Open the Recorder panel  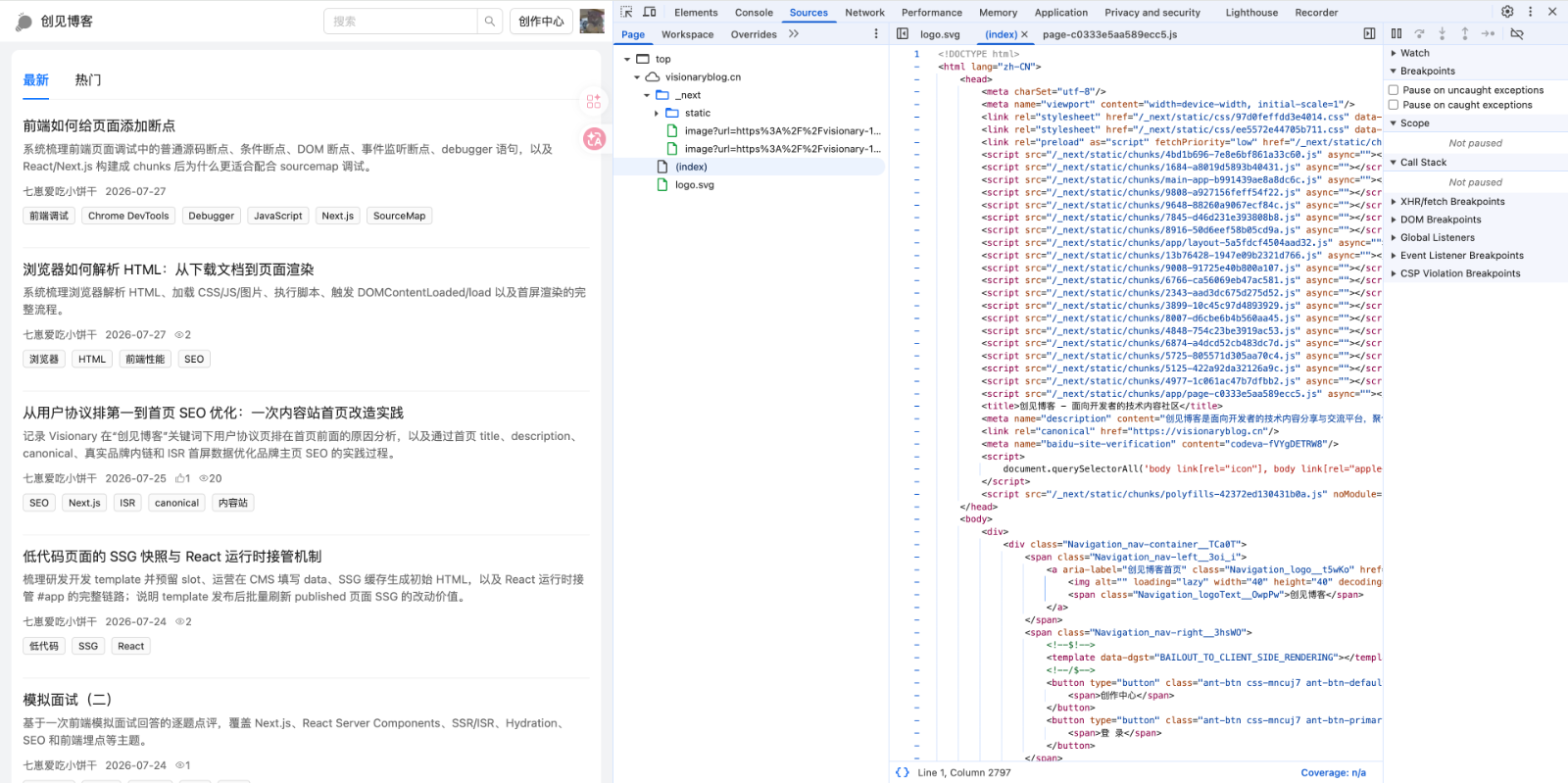tap(1316, 13)
